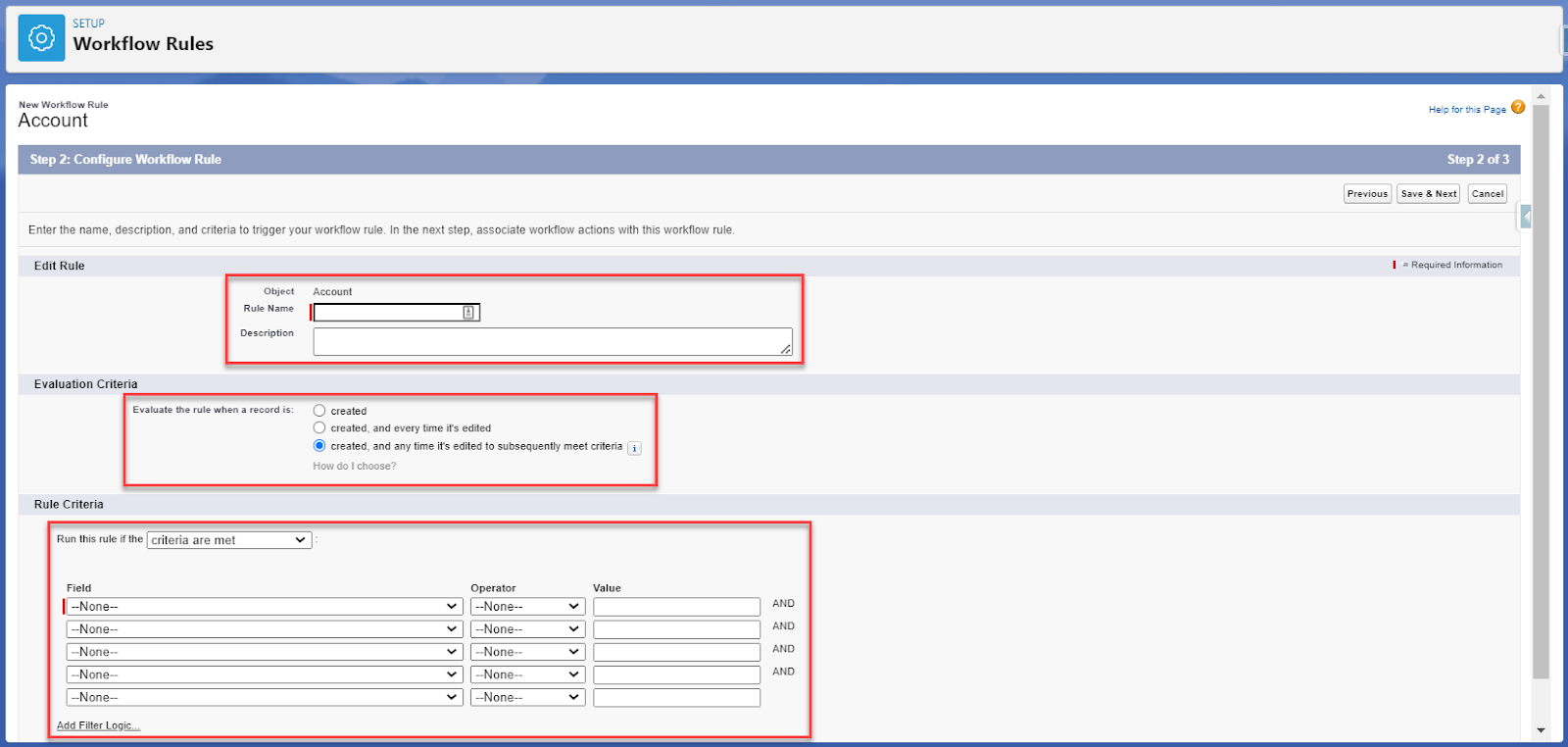This screenshot has height=747, width=1568.
Task: Select 'created, and every time it's edited'
Action: (319, 428)
